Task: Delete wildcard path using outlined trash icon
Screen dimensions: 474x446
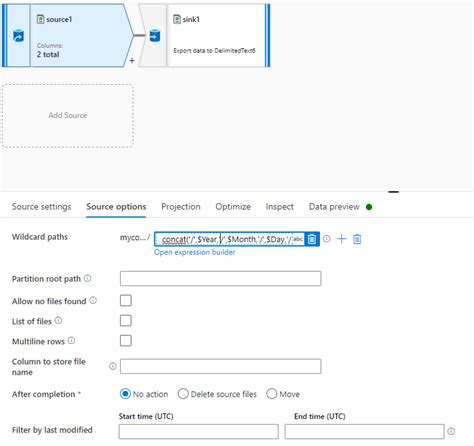Action: click(x=357, y=239)
